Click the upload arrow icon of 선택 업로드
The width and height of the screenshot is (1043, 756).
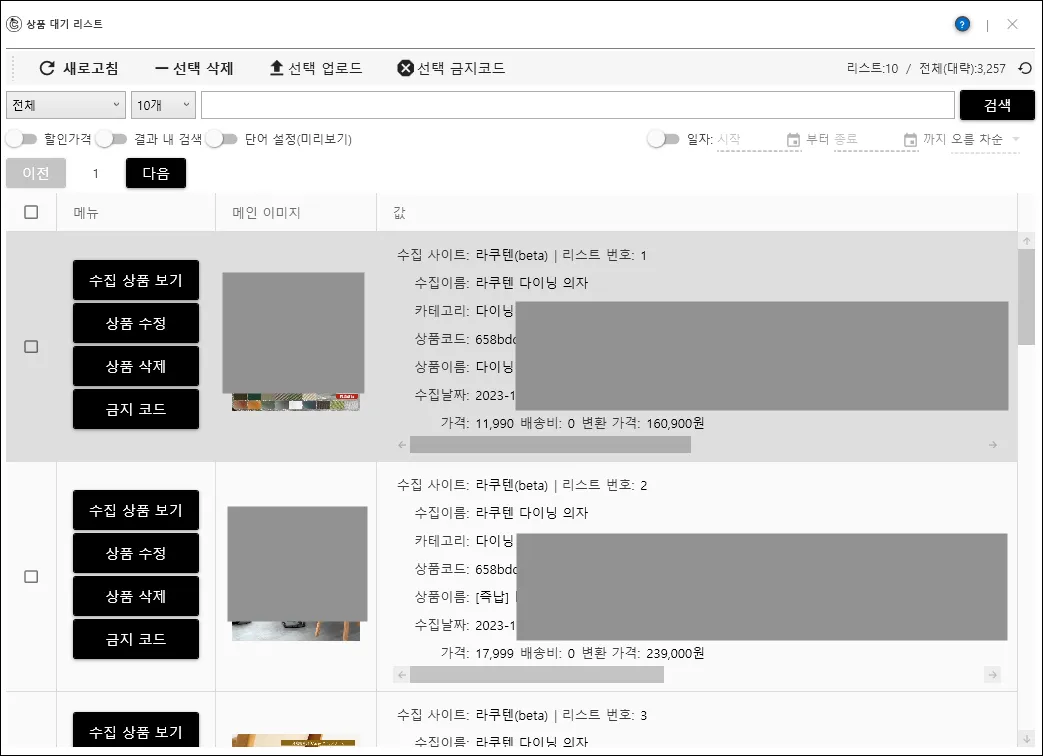point(277,68)
